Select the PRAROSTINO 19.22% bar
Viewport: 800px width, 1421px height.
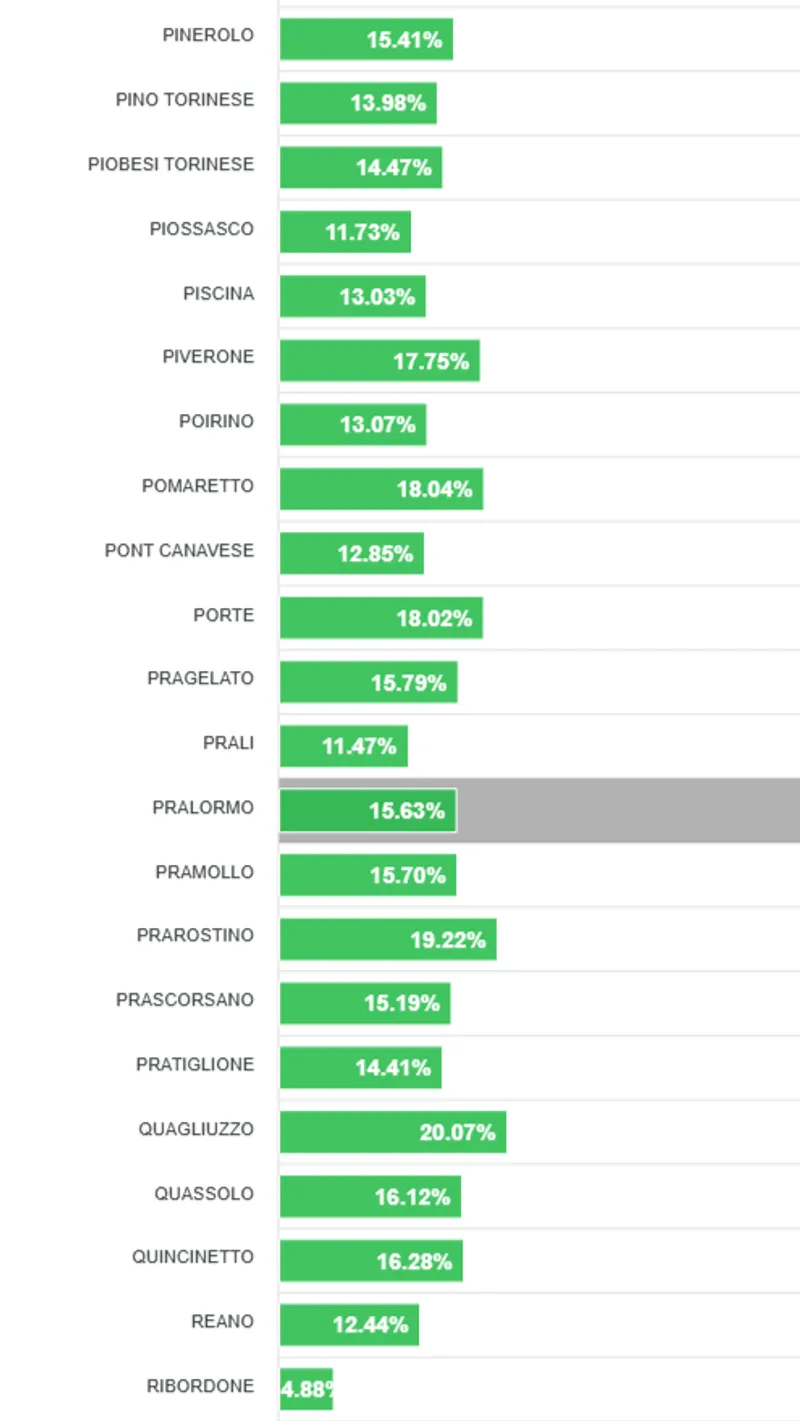pos(388,939)
